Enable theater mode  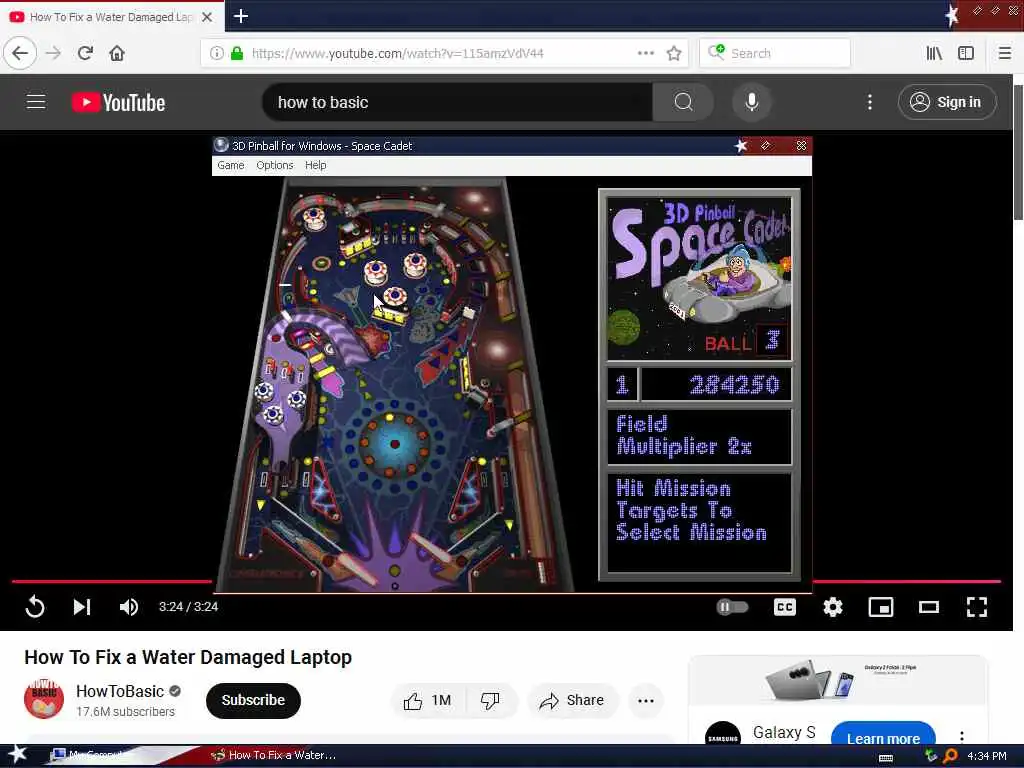(x=929, y=607)
